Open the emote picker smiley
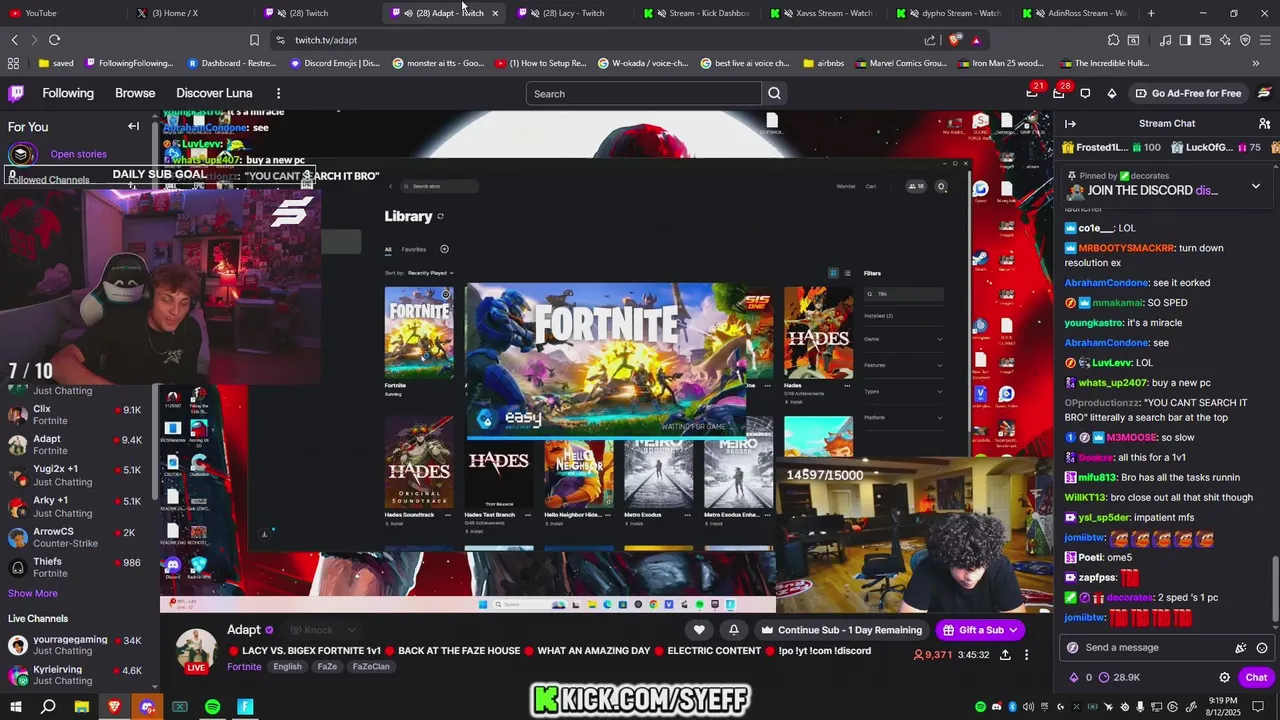Image resolution: width=1280 pixels, height=720 pixels. click(1262, 648)
